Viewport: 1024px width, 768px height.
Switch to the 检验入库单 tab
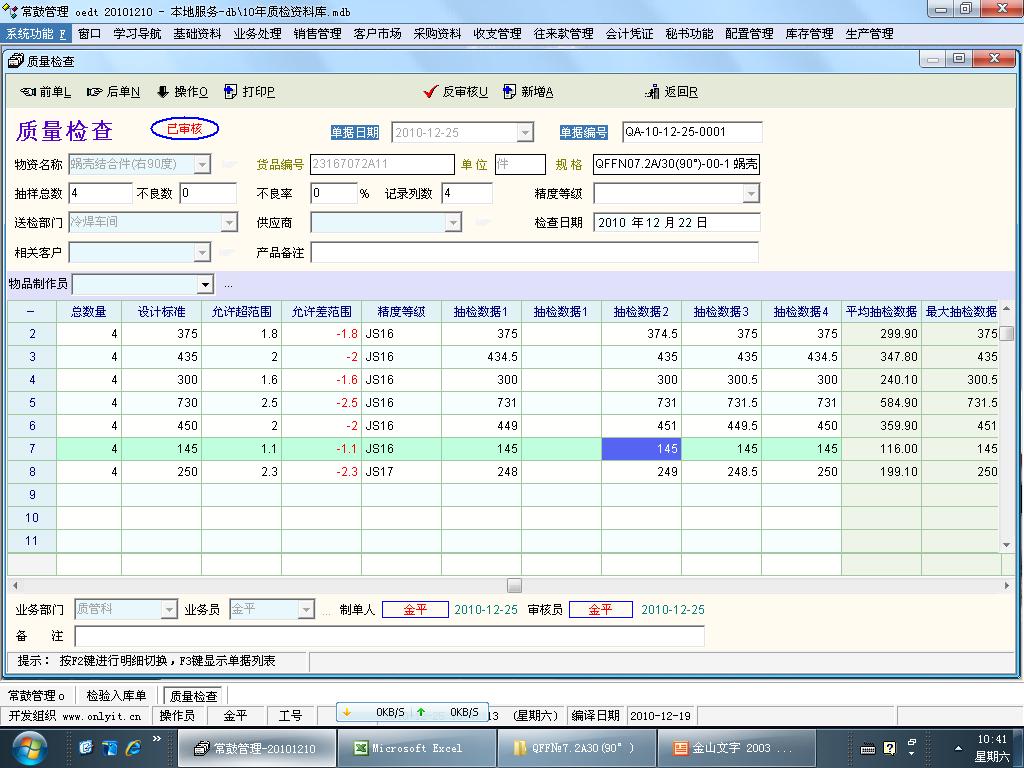point(116,696)
